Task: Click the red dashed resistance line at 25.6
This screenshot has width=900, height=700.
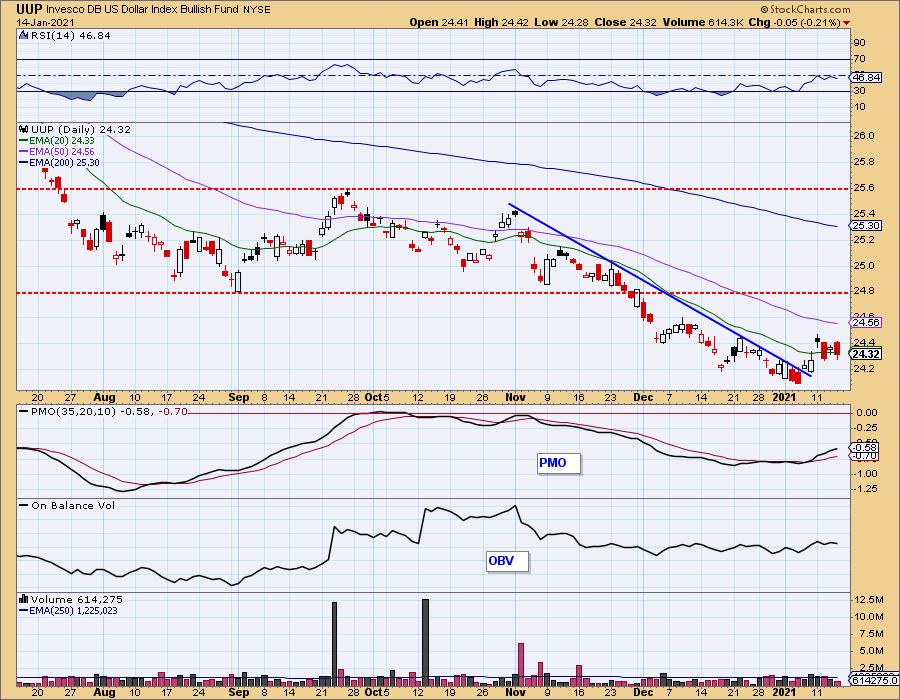Action: coord(433,188)
